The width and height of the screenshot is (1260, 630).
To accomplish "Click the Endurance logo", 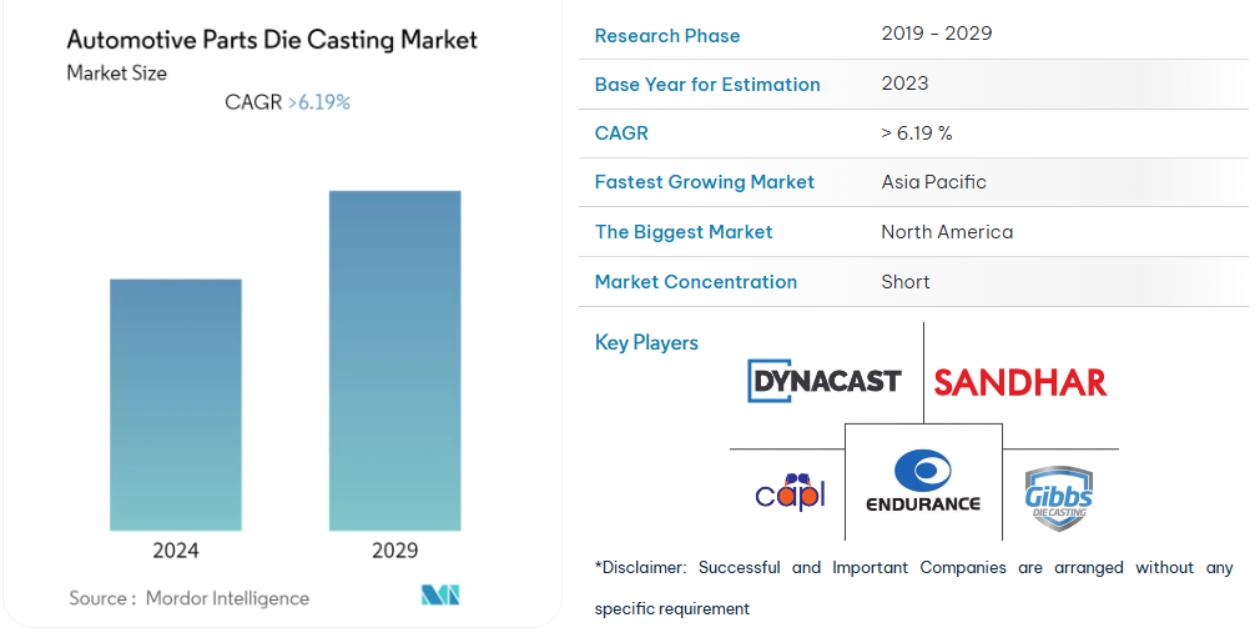I will click(922, 482).
